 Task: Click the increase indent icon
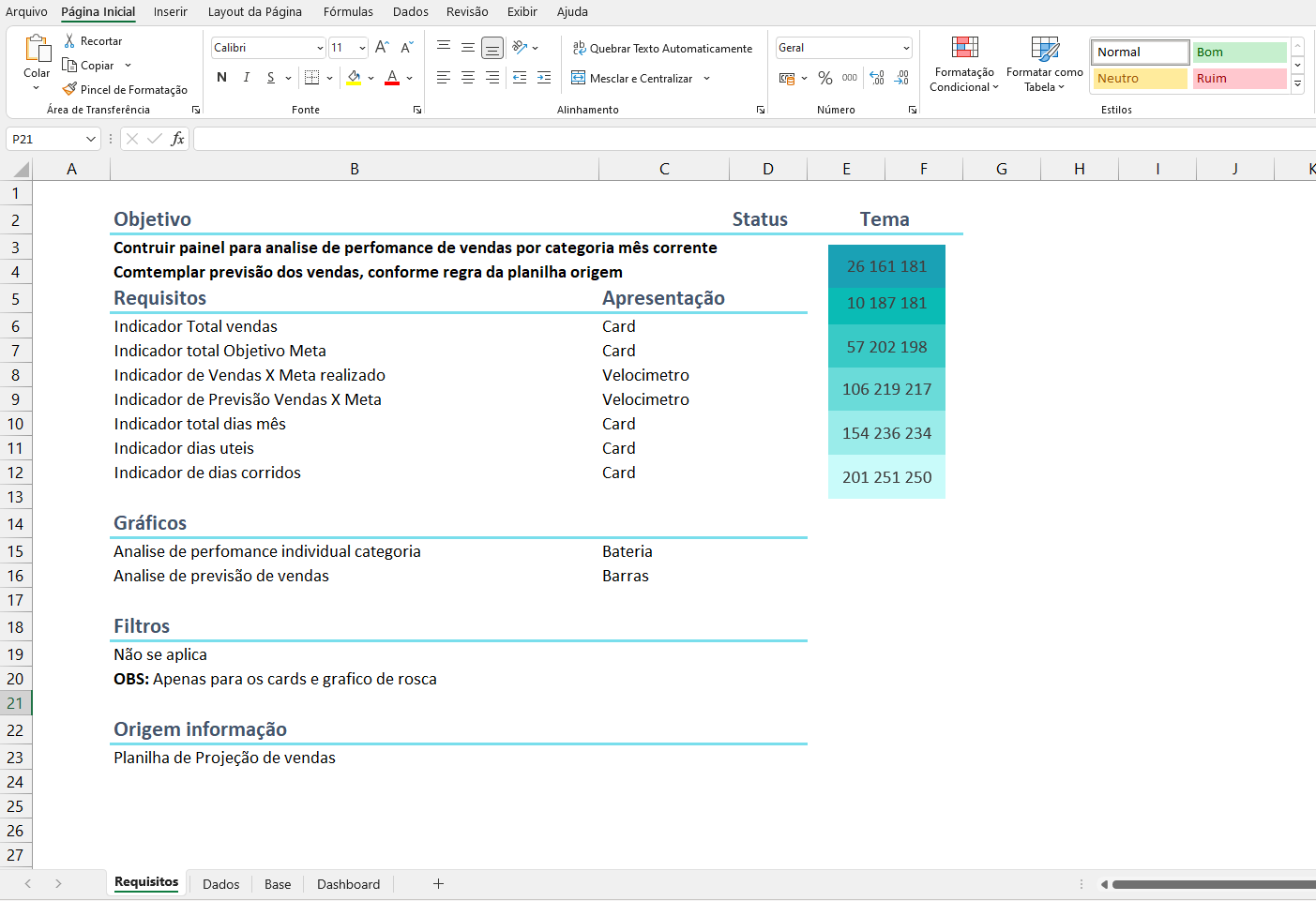(x=544, y=79)
